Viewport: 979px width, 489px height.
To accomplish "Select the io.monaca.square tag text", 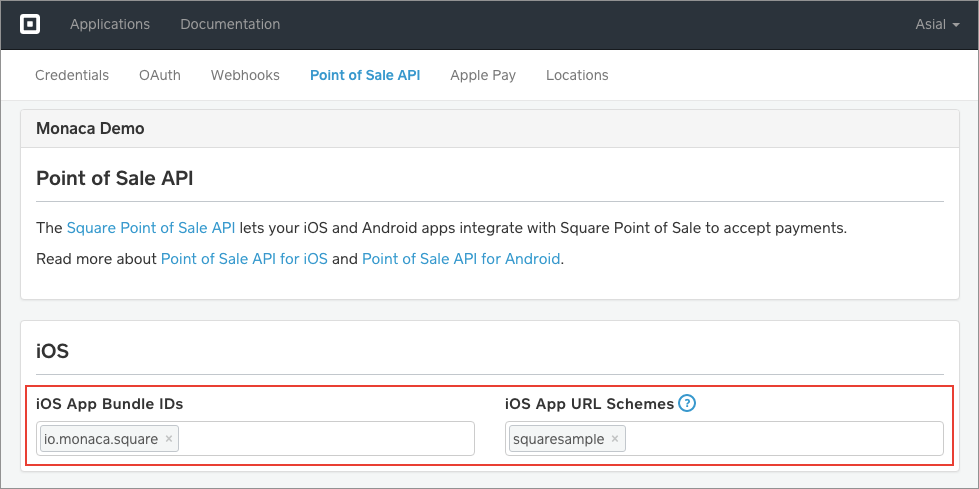I will pos(101,439).
